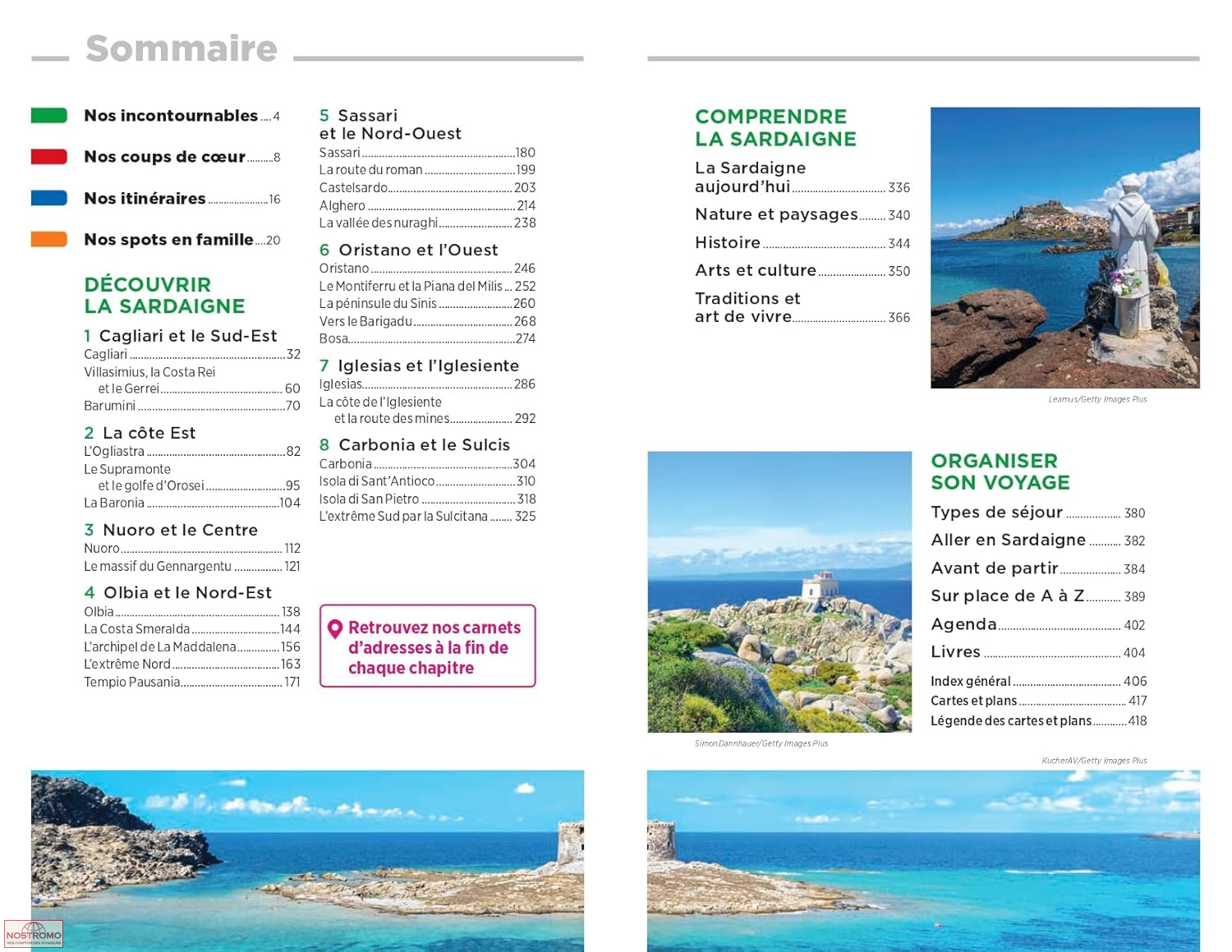Screen dimensions: 1232x952
Task: Click the Sommaire page title
Action: click(x=182, y=48)
